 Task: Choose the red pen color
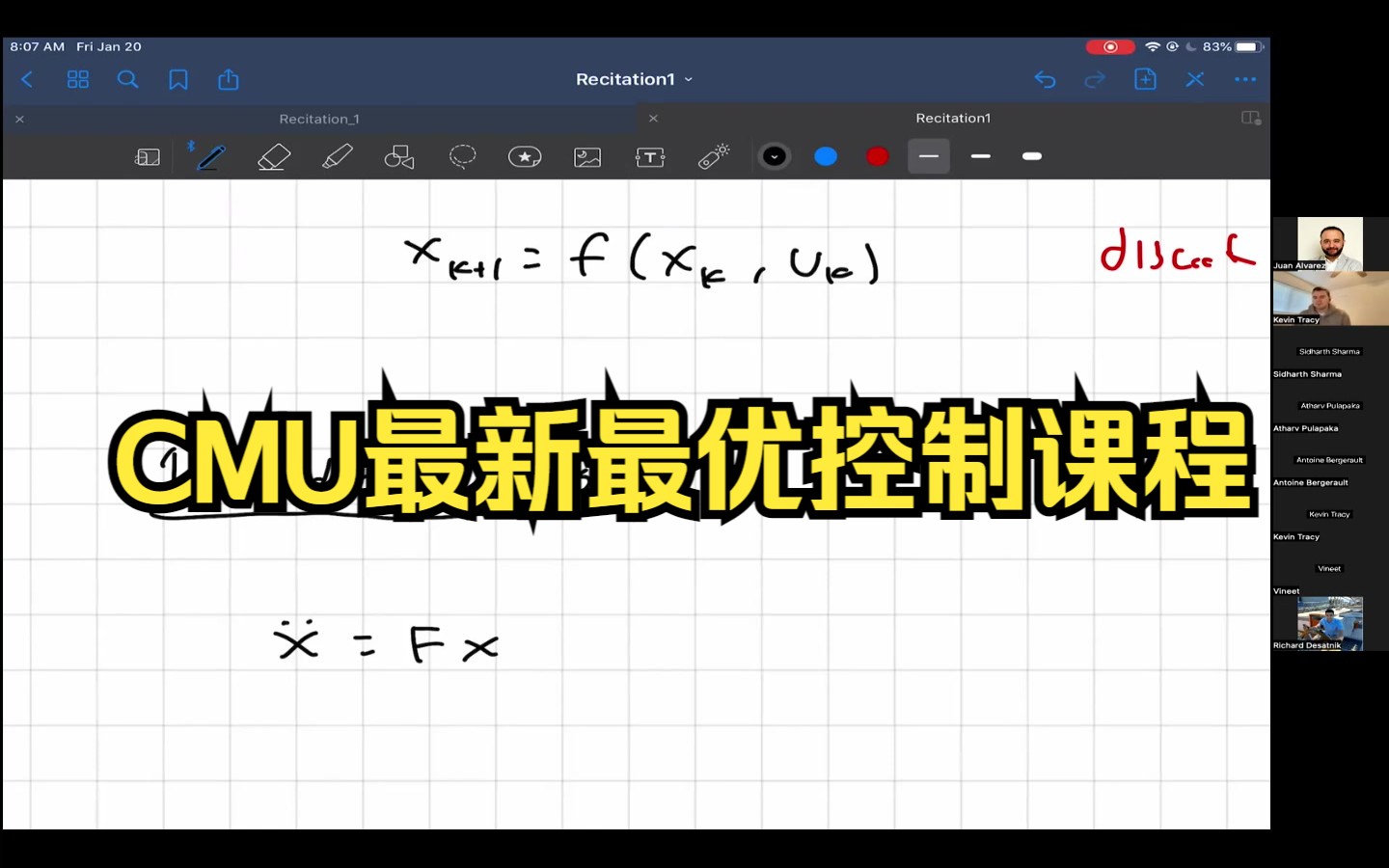(877, 156)
